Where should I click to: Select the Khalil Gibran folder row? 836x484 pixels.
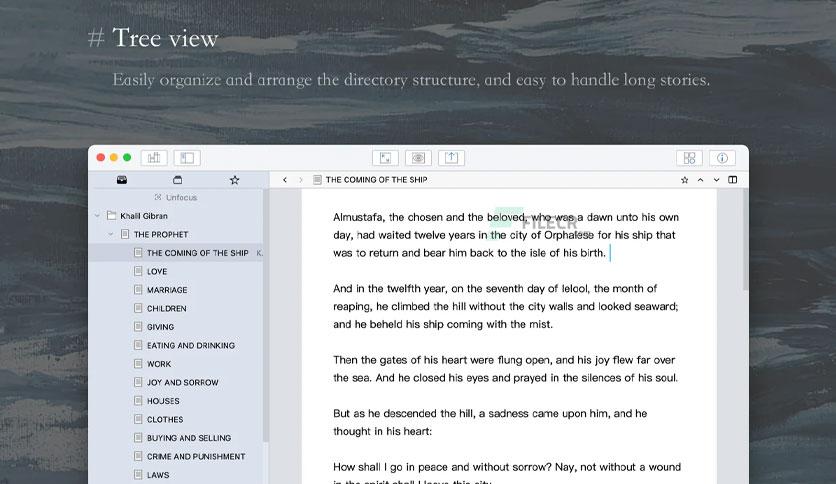[176, 216]
